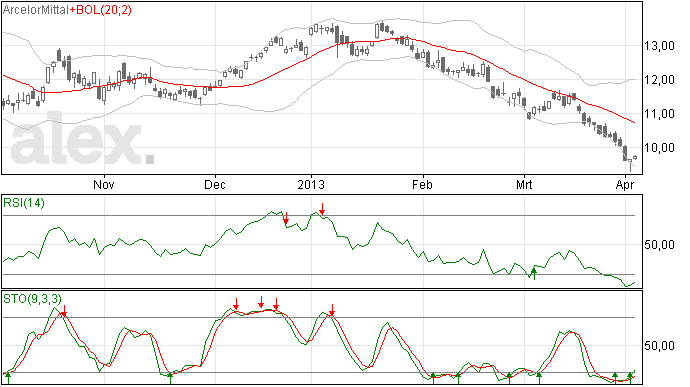Select the +BOL(20;2) indicator label

point(100,10)
